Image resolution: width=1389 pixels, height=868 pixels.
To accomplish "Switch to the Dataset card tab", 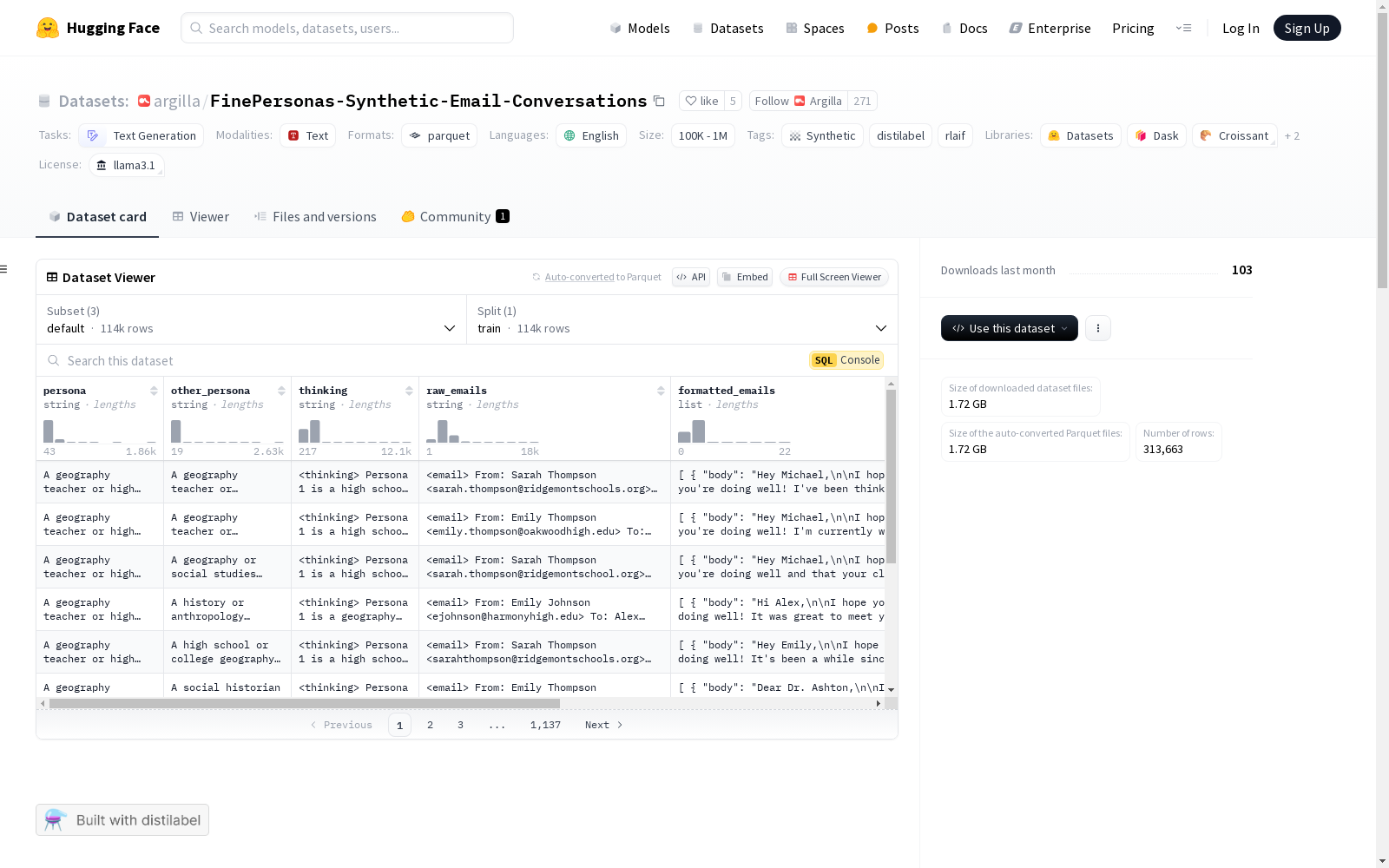I will click(x=97, y=217).
